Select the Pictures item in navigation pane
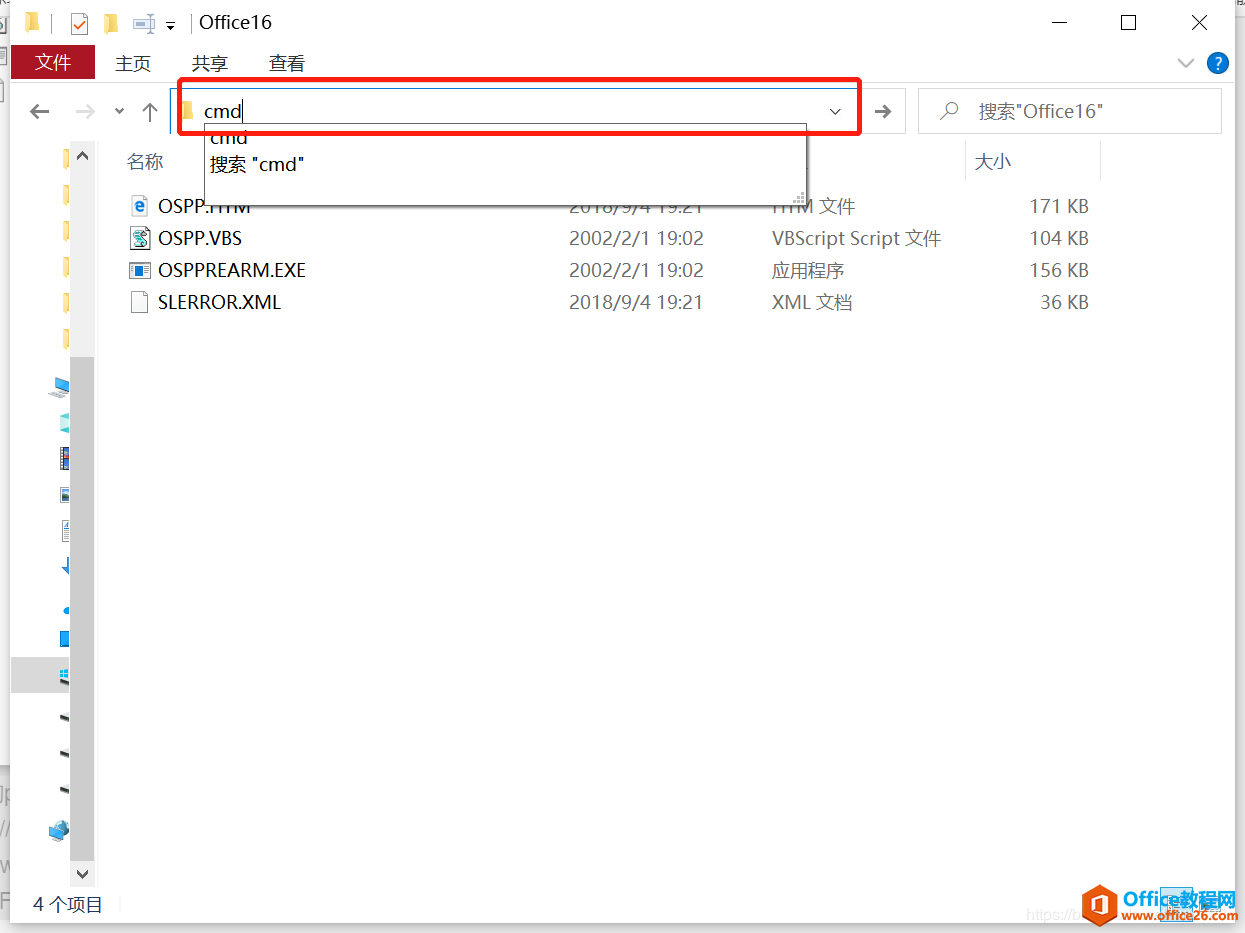The width and height of the screenshot is (1245, 933). point(65,494)
